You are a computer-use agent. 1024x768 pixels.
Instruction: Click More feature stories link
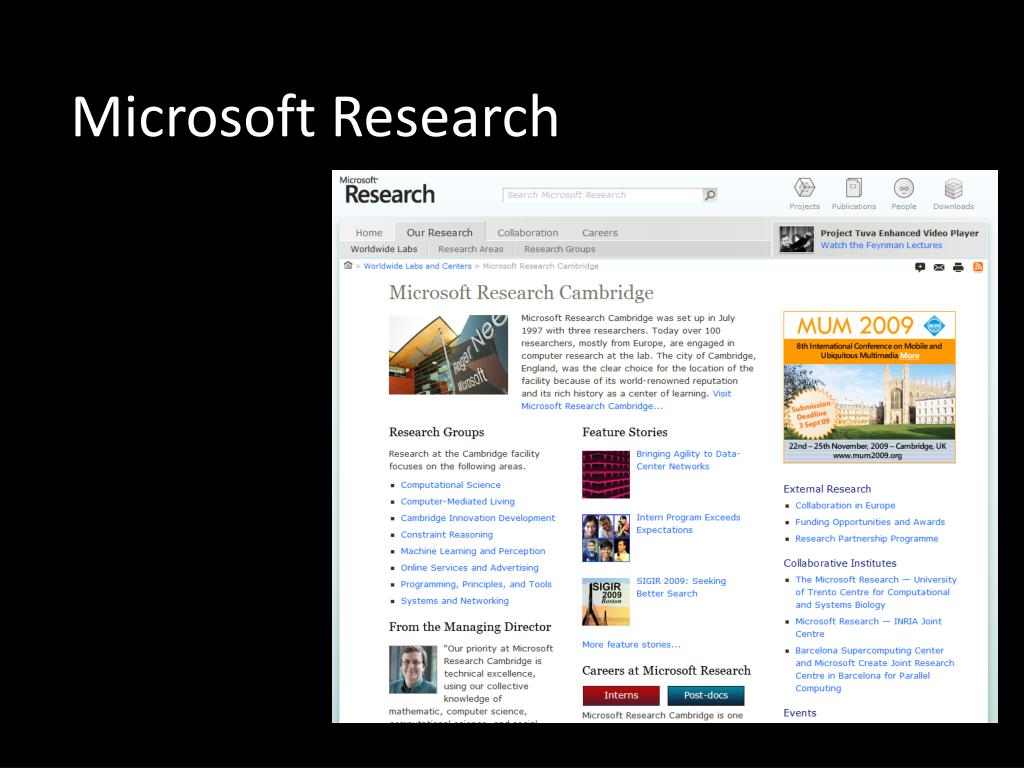pos(631,645)
